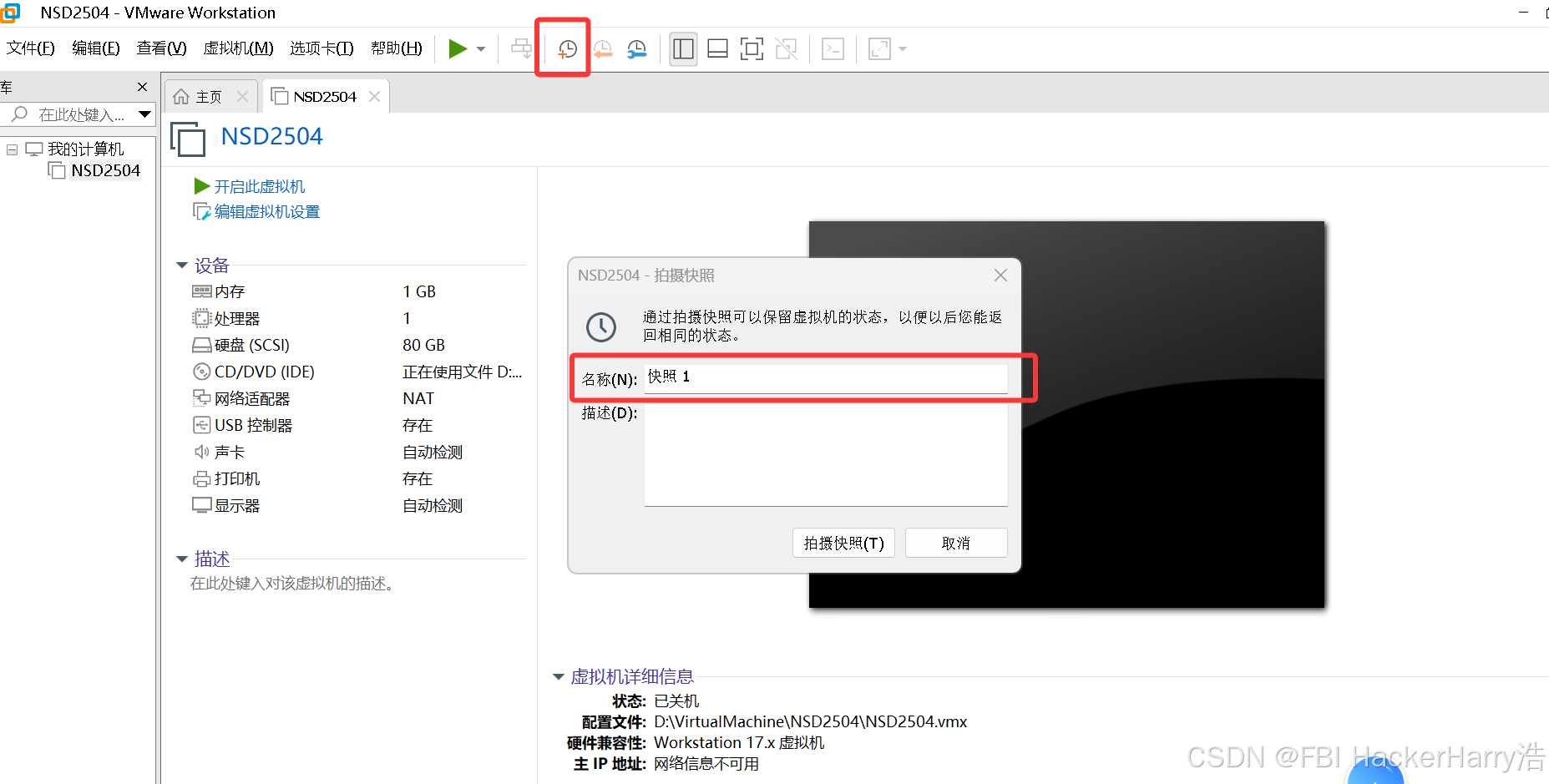
Task: Open the snapshot manager toolbar icon
Action: click(636, 49)
